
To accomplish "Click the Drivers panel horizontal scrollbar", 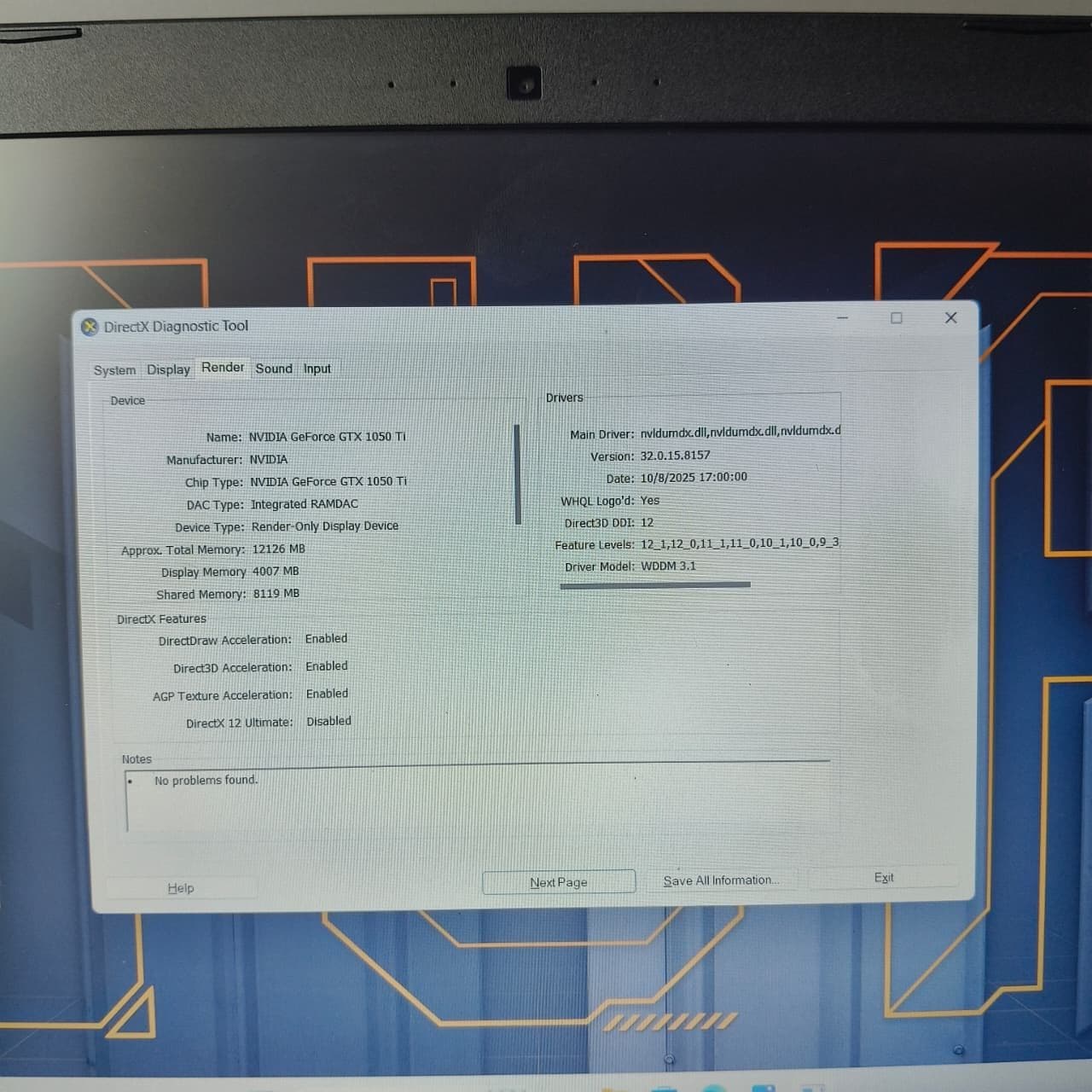I will point(655,585).
